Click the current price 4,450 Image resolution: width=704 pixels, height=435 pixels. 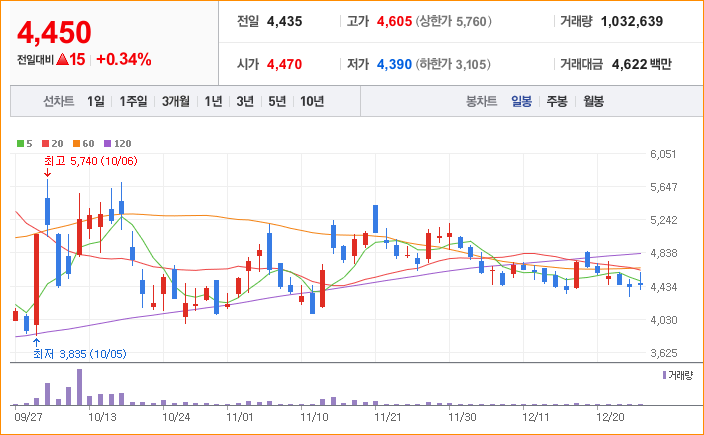coord(54,32)
